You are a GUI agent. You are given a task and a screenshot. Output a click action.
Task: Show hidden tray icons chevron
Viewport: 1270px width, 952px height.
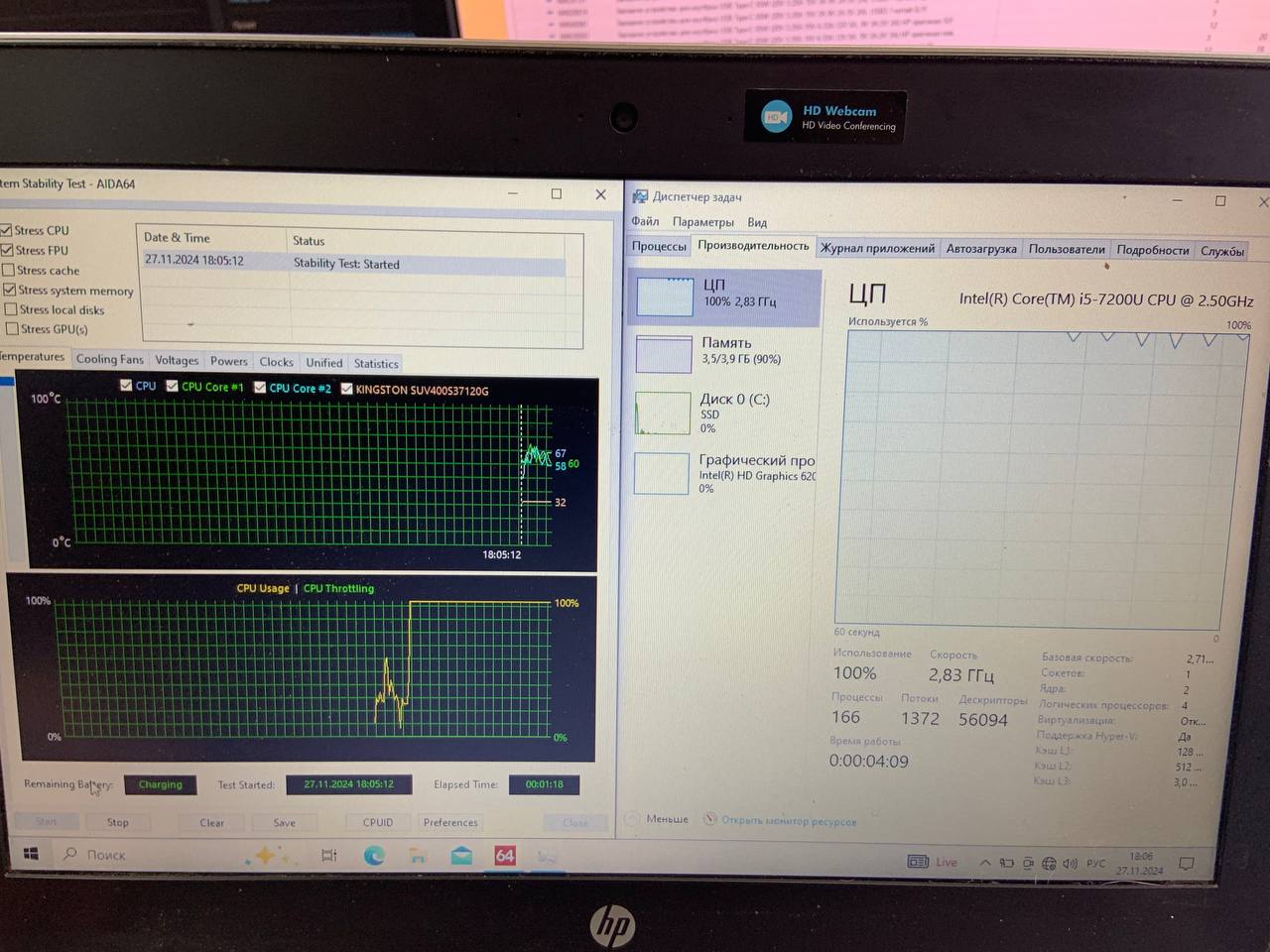[985, 863]
